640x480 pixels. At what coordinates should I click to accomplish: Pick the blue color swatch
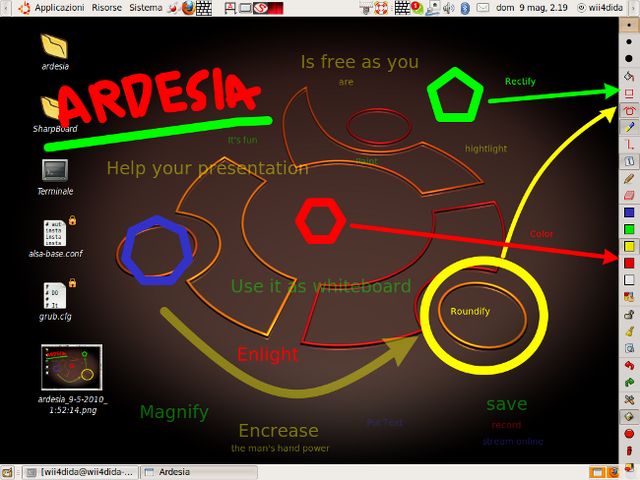click(629, 212)
